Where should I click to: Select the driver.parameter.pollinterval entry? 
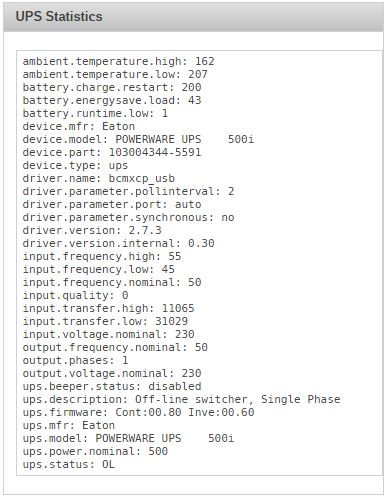point(128,191)
